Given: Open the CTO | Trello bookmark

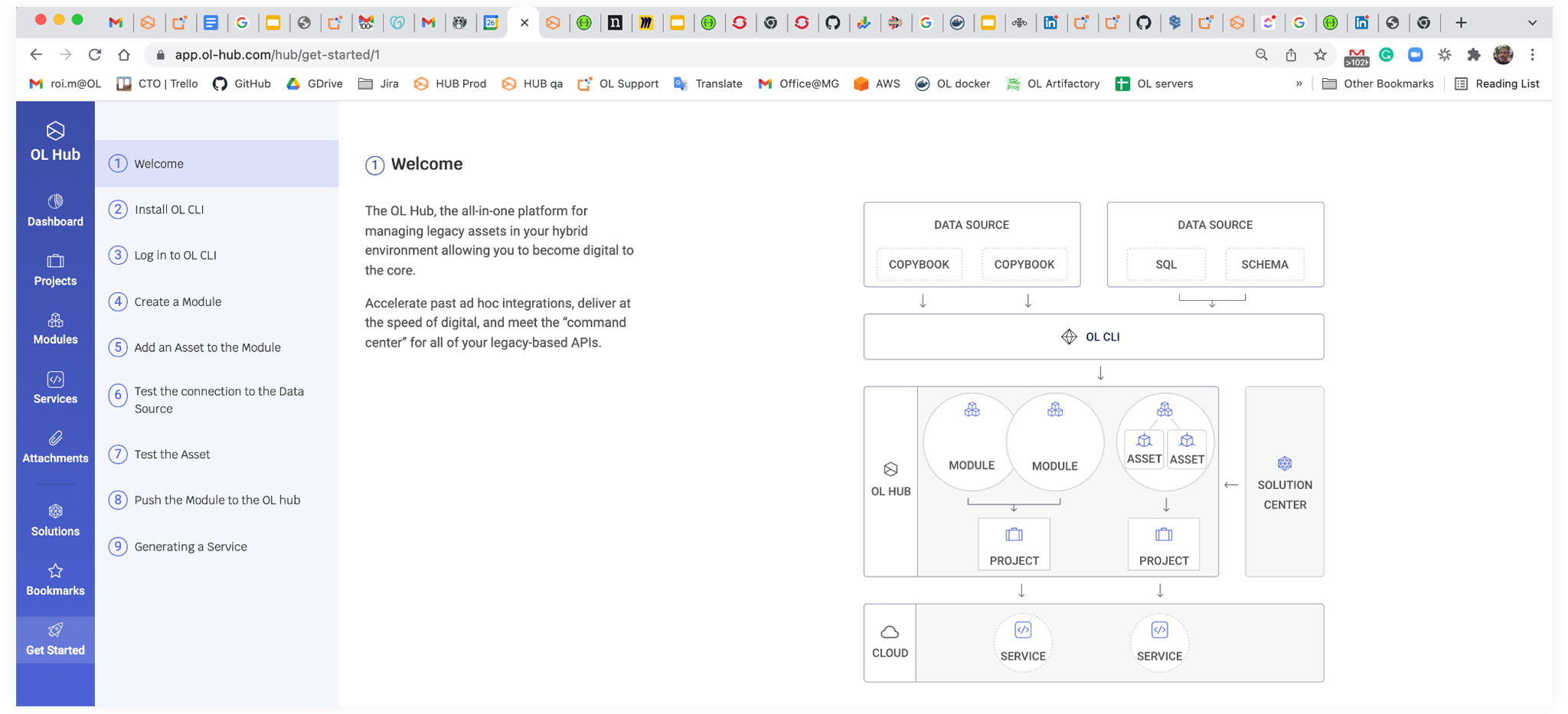Looking at the screenshot, I should 157,83.
